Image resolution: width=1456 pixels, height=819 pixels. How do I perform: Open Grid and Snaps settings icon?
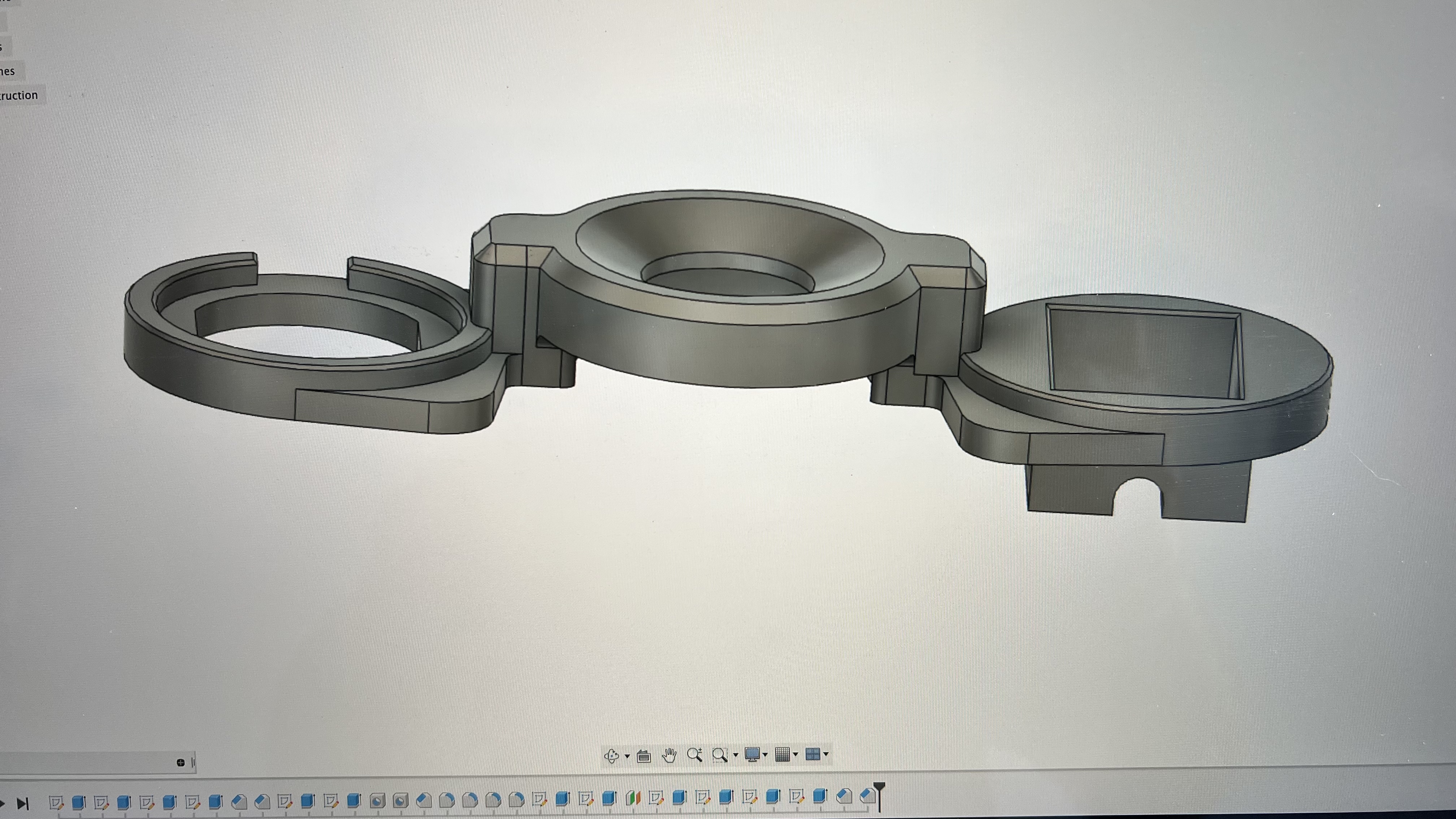[x=783, y=755]
